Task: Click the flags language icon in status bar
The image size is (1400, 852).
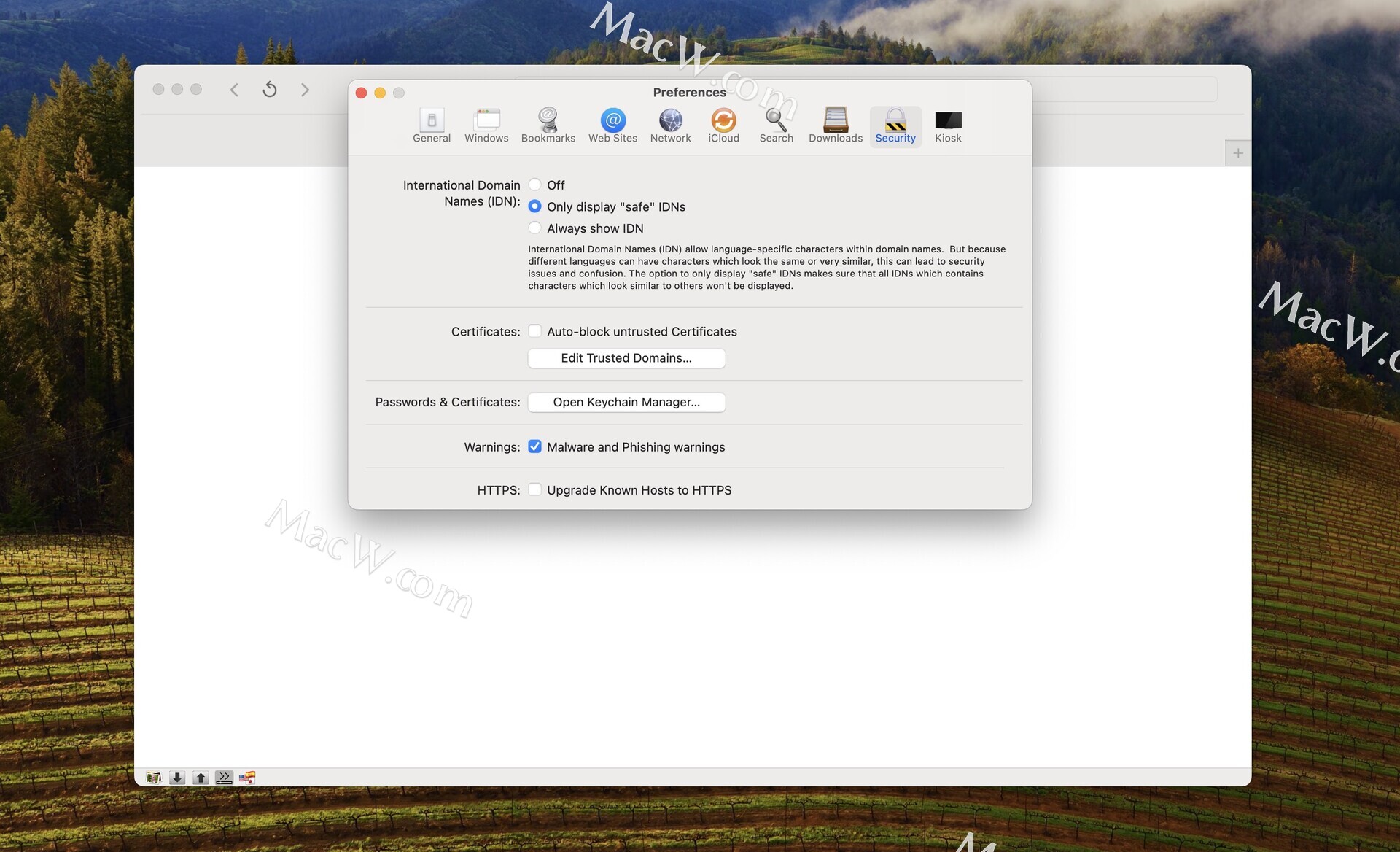Action: click(x=247, y=778)
